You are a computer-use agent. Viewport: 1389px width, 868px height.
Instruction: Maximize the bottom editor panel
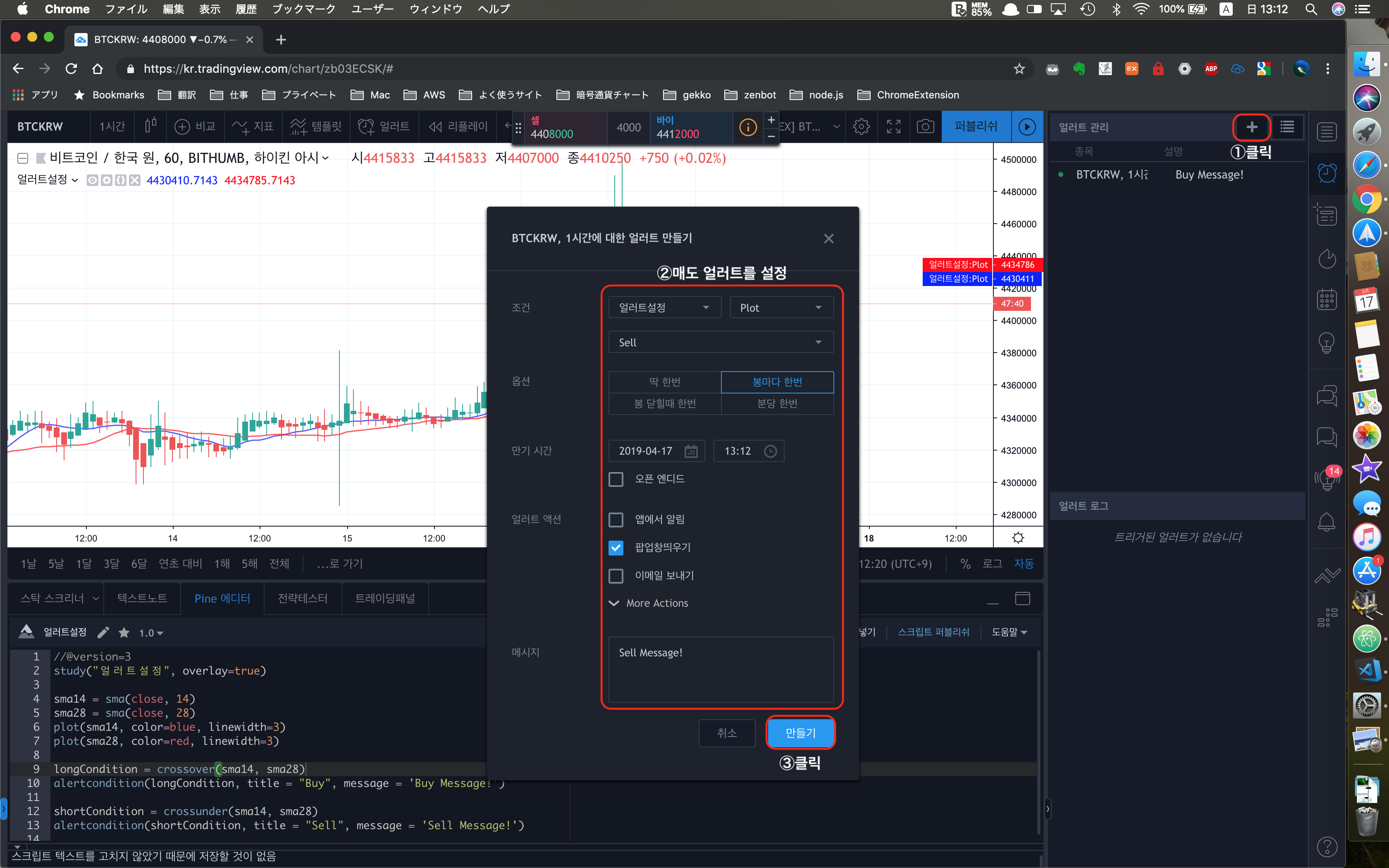coord(1022,598)
